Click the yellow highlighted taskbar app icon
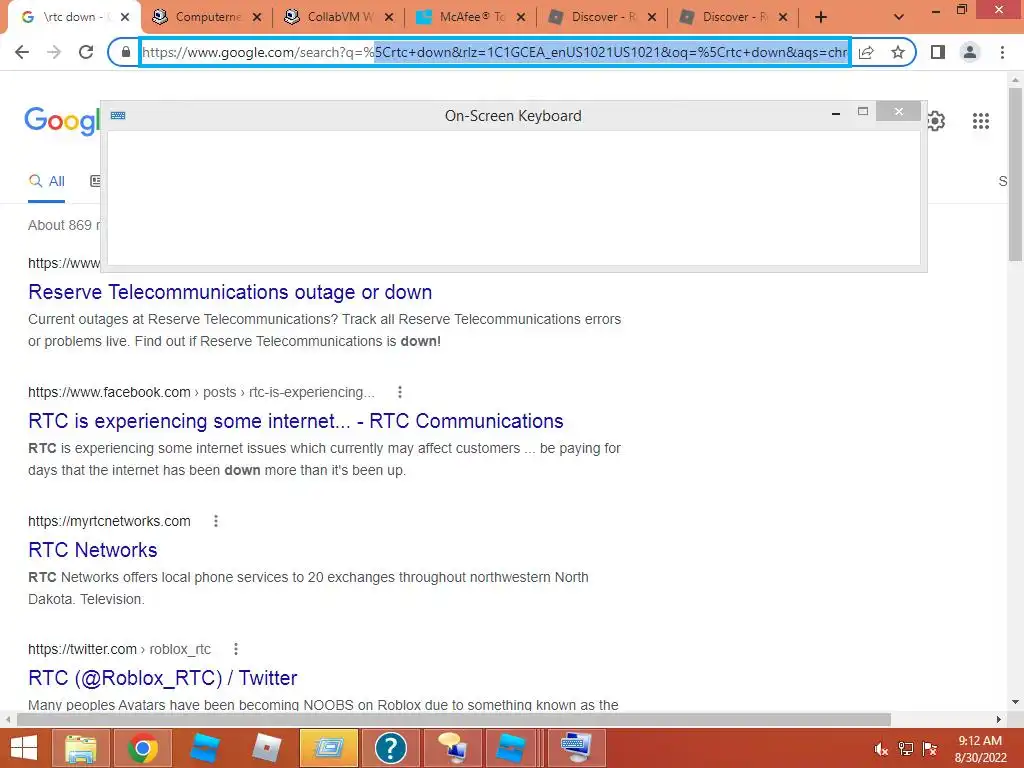The image size is (1024, 768). tap(329, 748)
